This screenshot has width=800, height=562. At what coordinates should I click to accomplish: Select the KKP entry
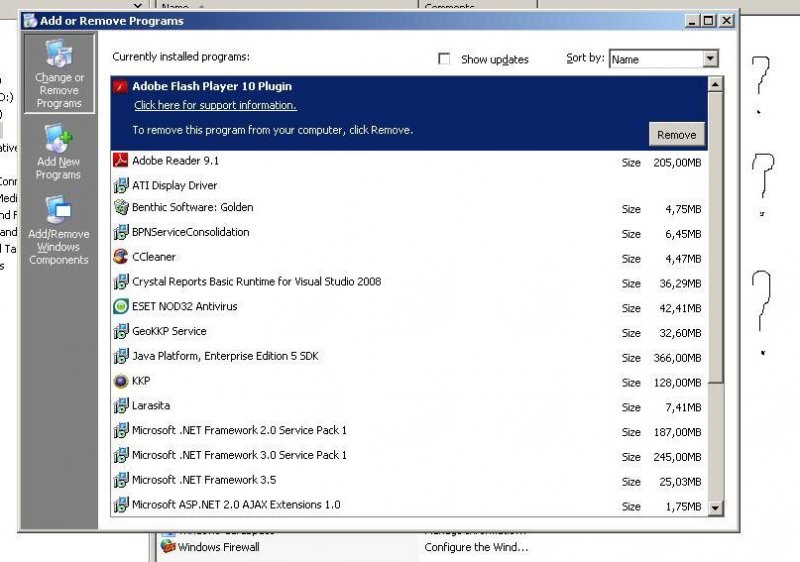(409, 381)
